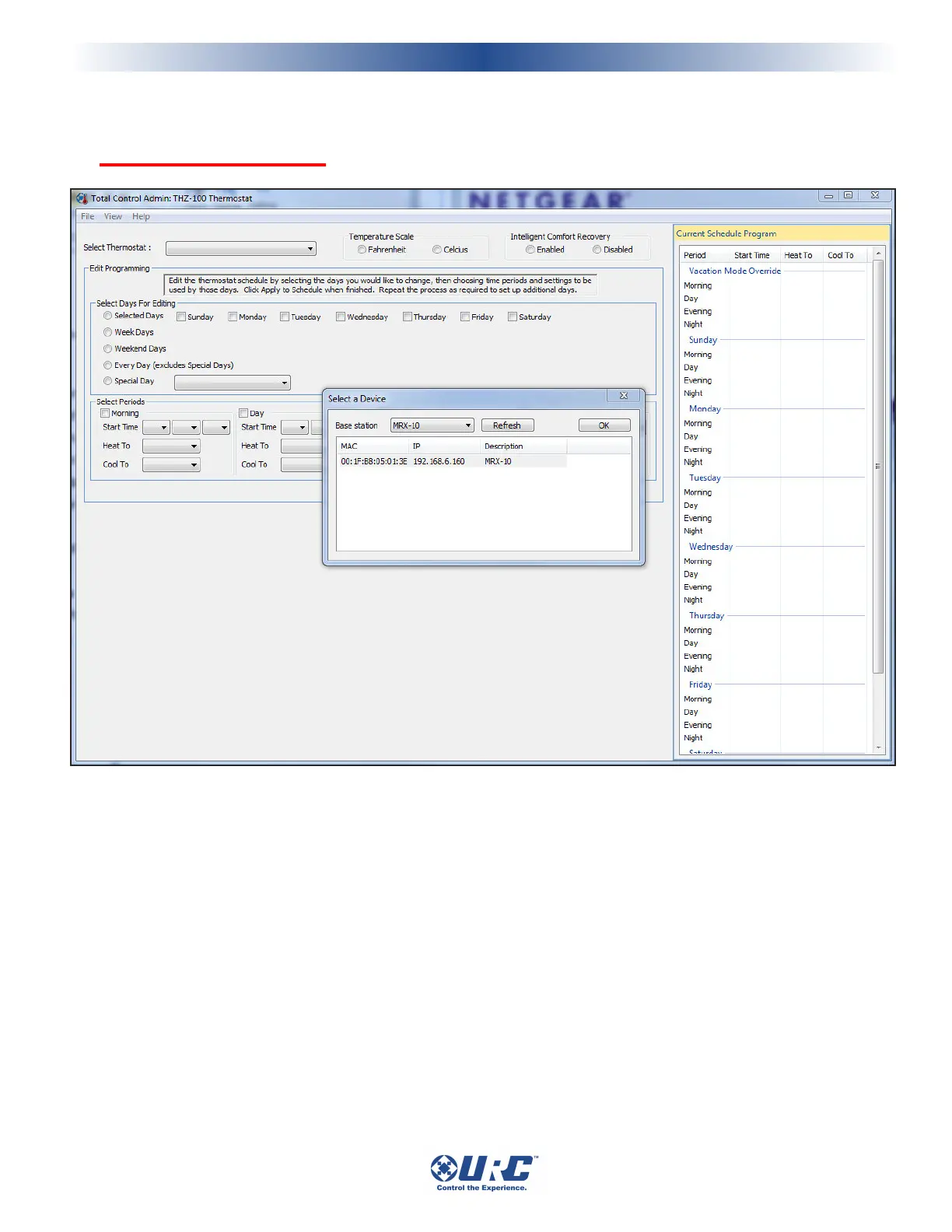Select the Wednesday schedule group heading
The width and height of the screenshot is (952, 1232).
pyautogui.click(x=710, y=547)
